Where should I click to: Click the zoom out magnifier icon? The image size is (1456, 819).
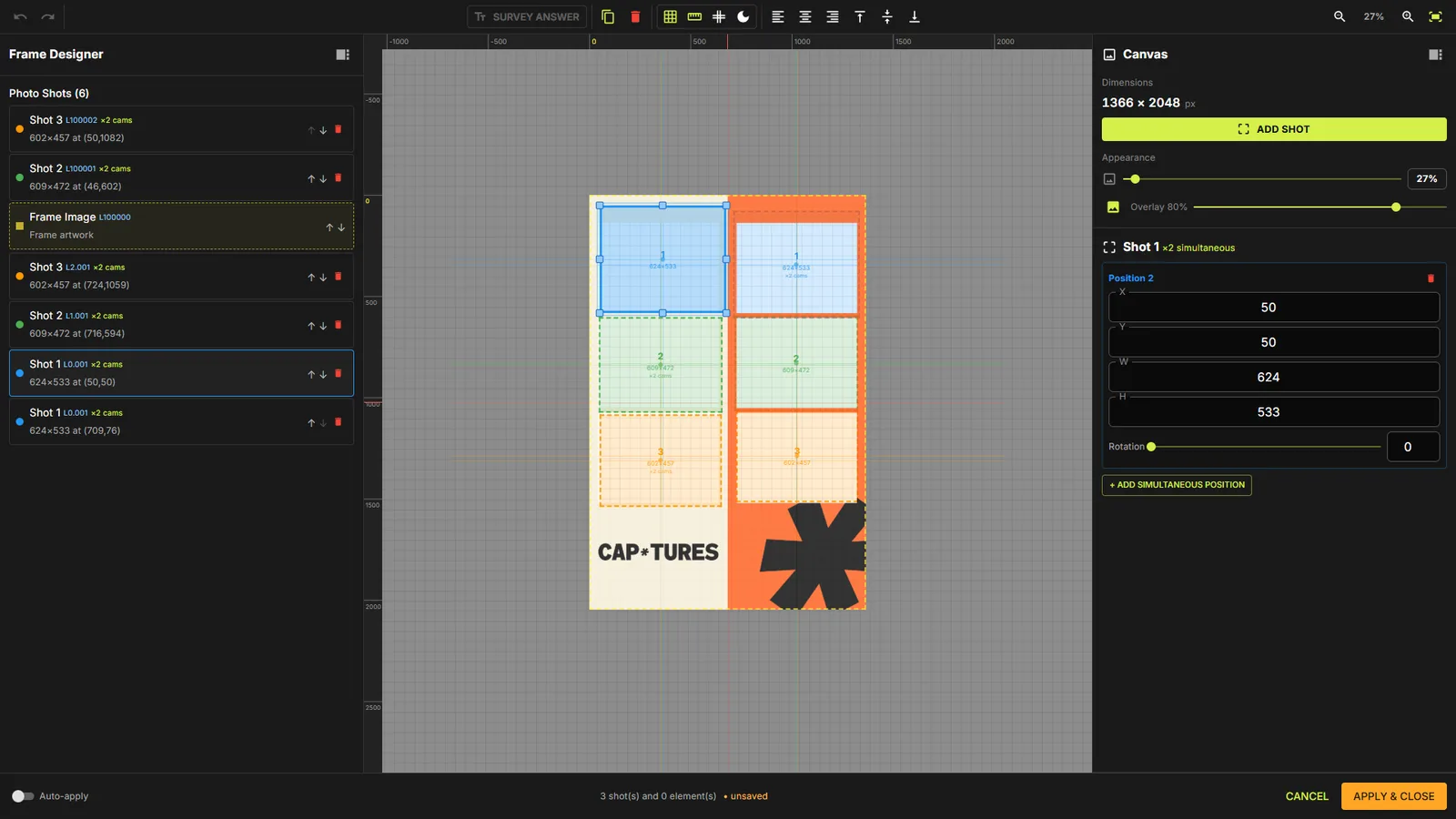tap(1340, 16)
